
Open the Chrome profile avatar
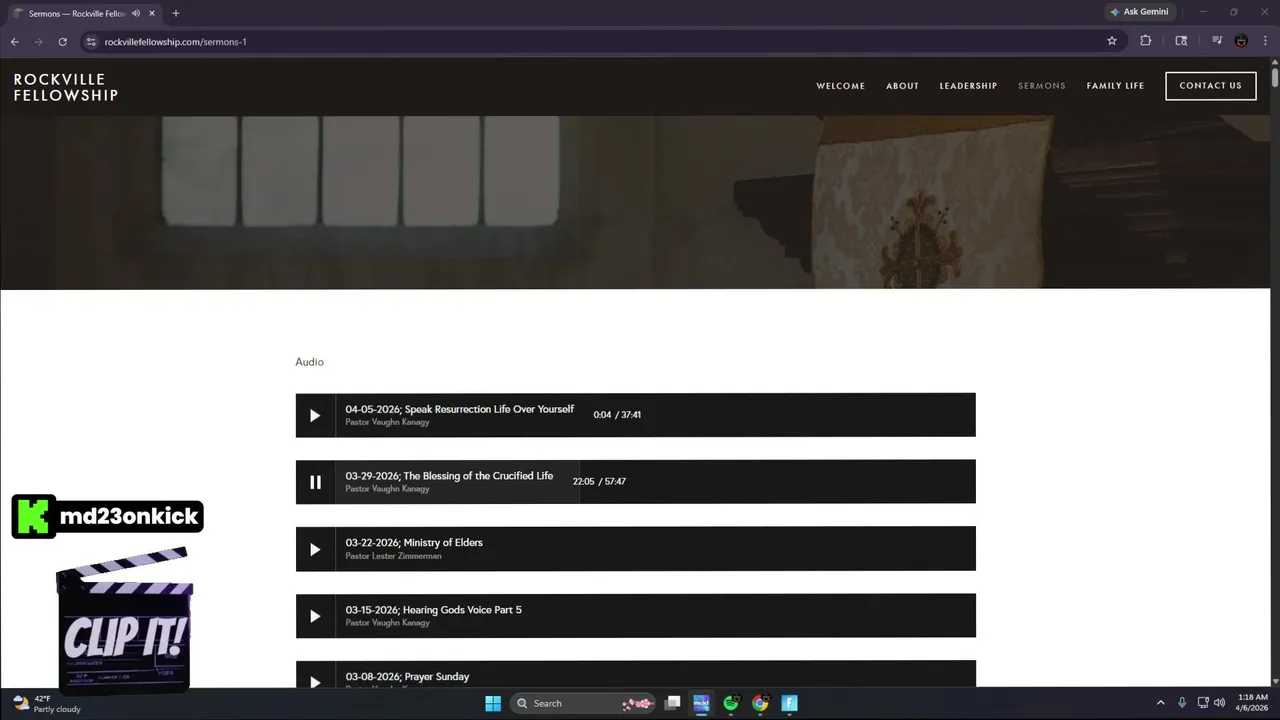[x=1241, y=41]
